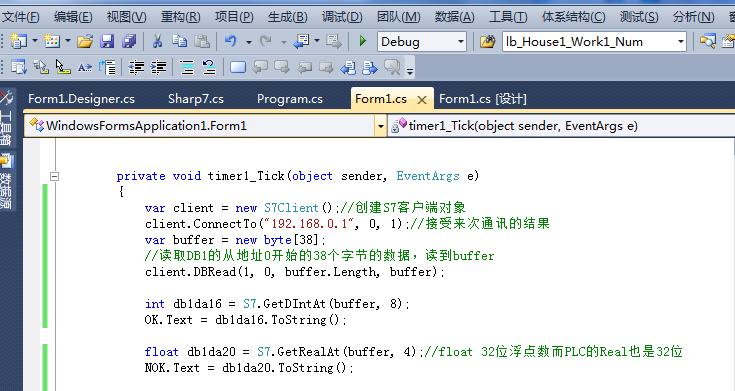The image size is (735, 391).
Task: Open the 重构(R) menu
Action: pos(180,17)
